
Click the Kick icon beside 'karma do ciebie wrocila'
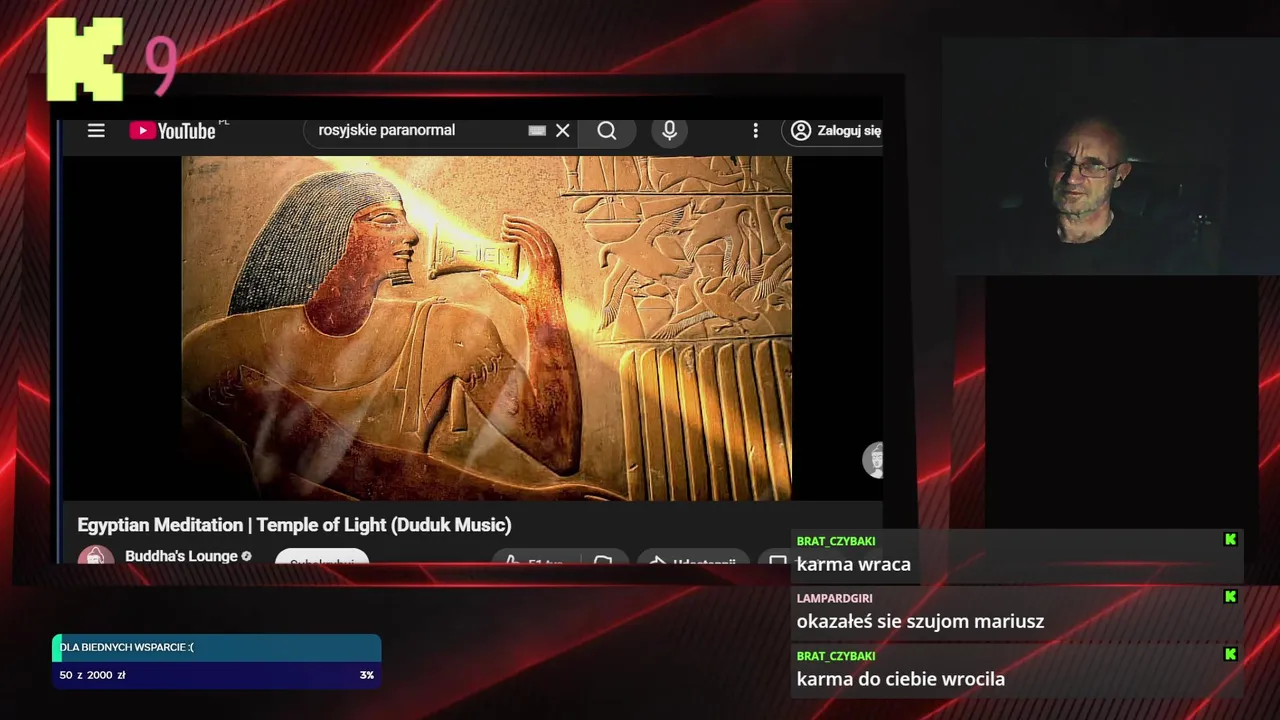(1230, 654)
